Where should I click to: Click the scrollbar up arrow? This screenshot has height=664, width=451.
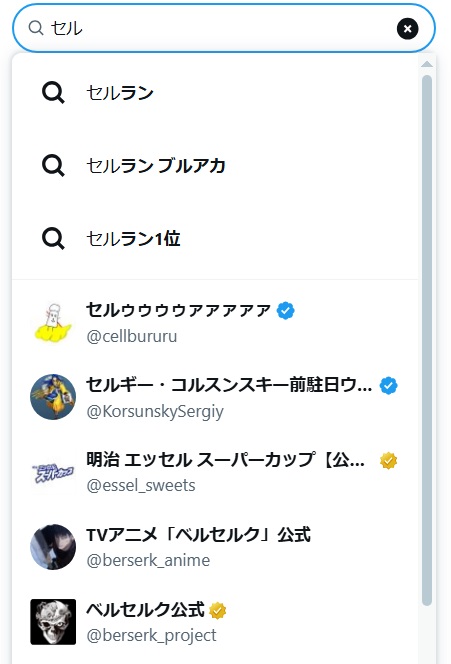[x=427, y=64]
